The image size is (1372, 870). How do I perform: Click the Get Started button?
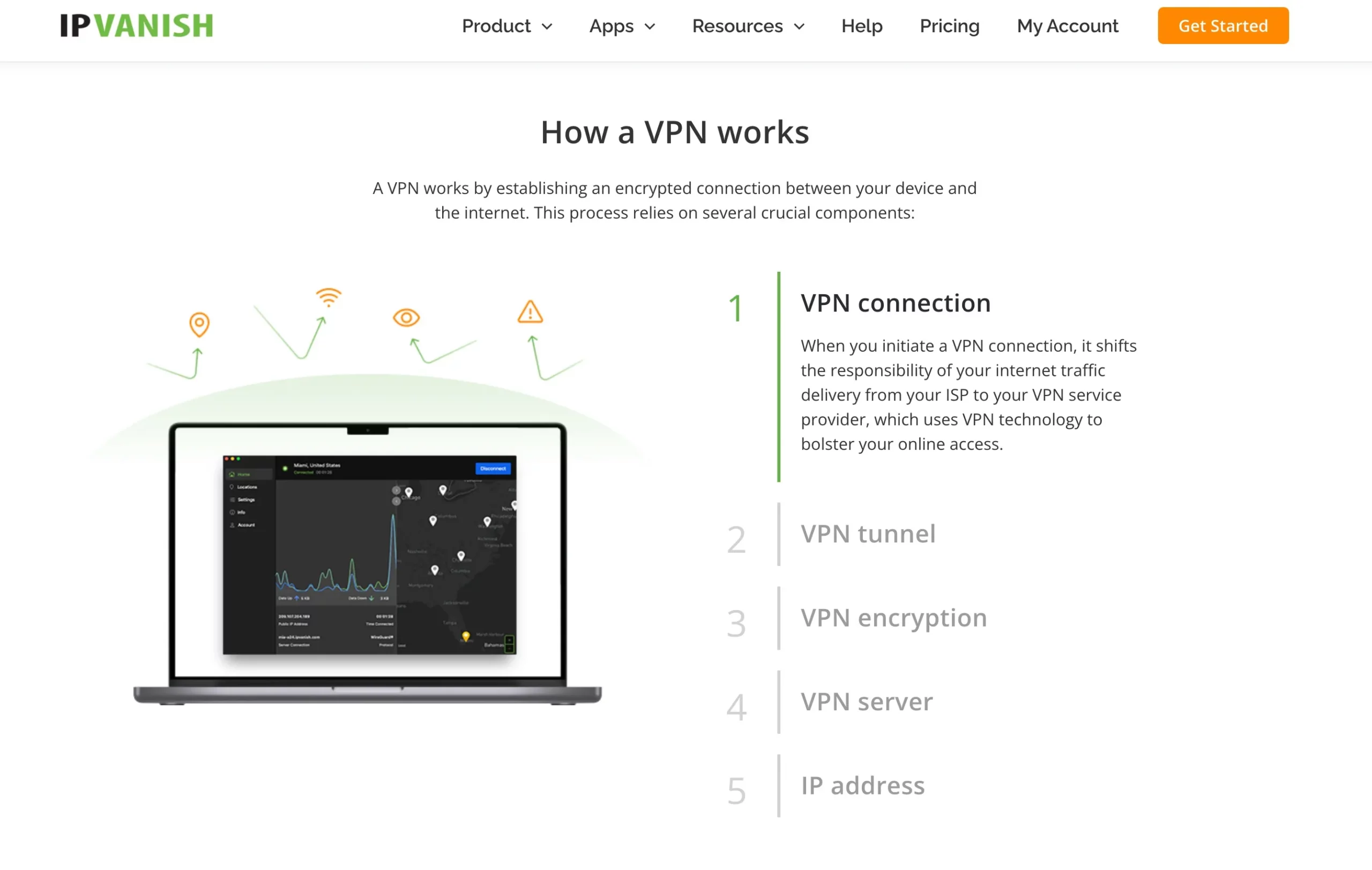point(1224,26)
